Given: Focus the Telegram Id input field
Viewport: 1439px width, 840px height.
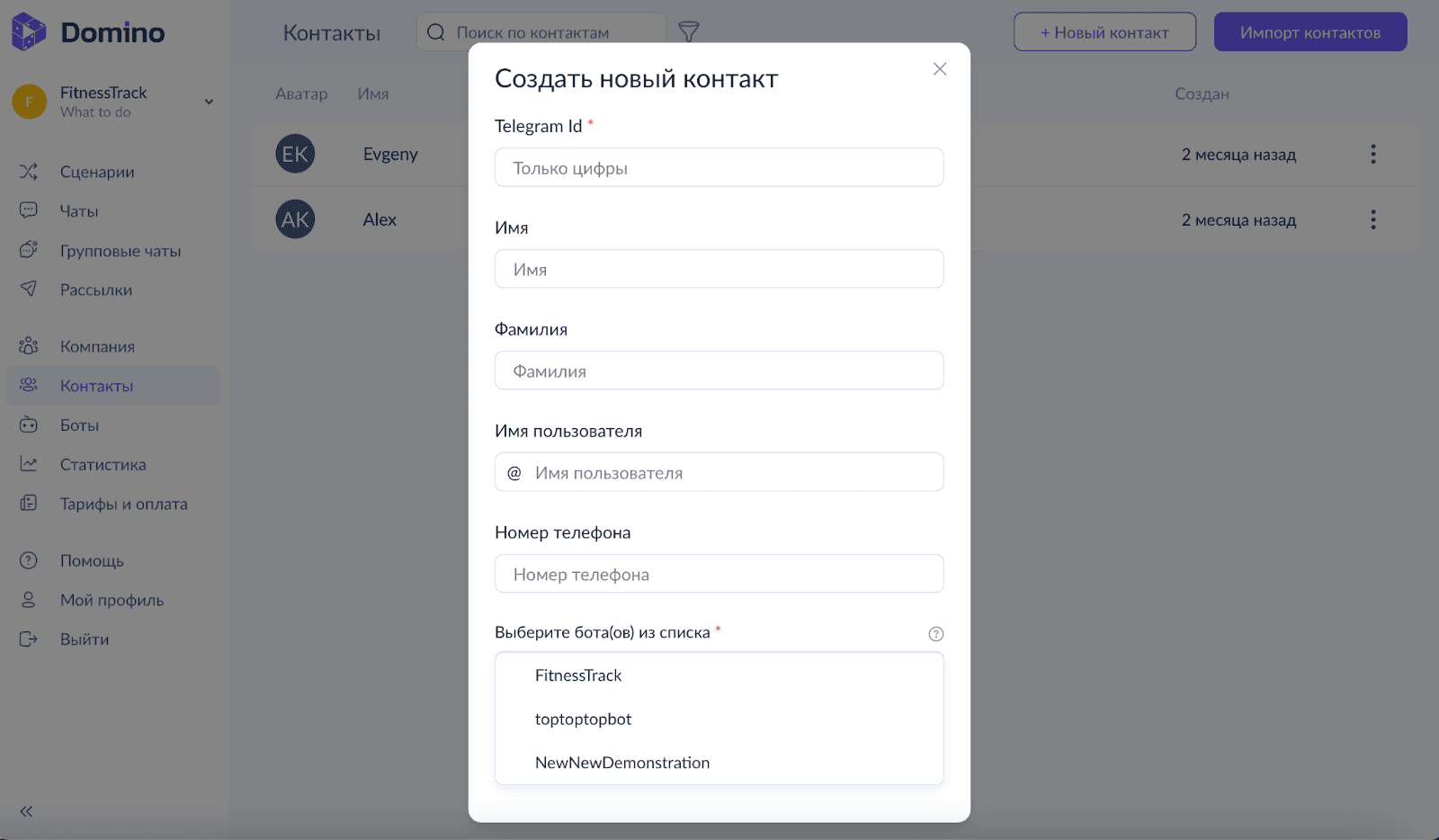Looking at the screenshot, I should (x=719, y=167).
